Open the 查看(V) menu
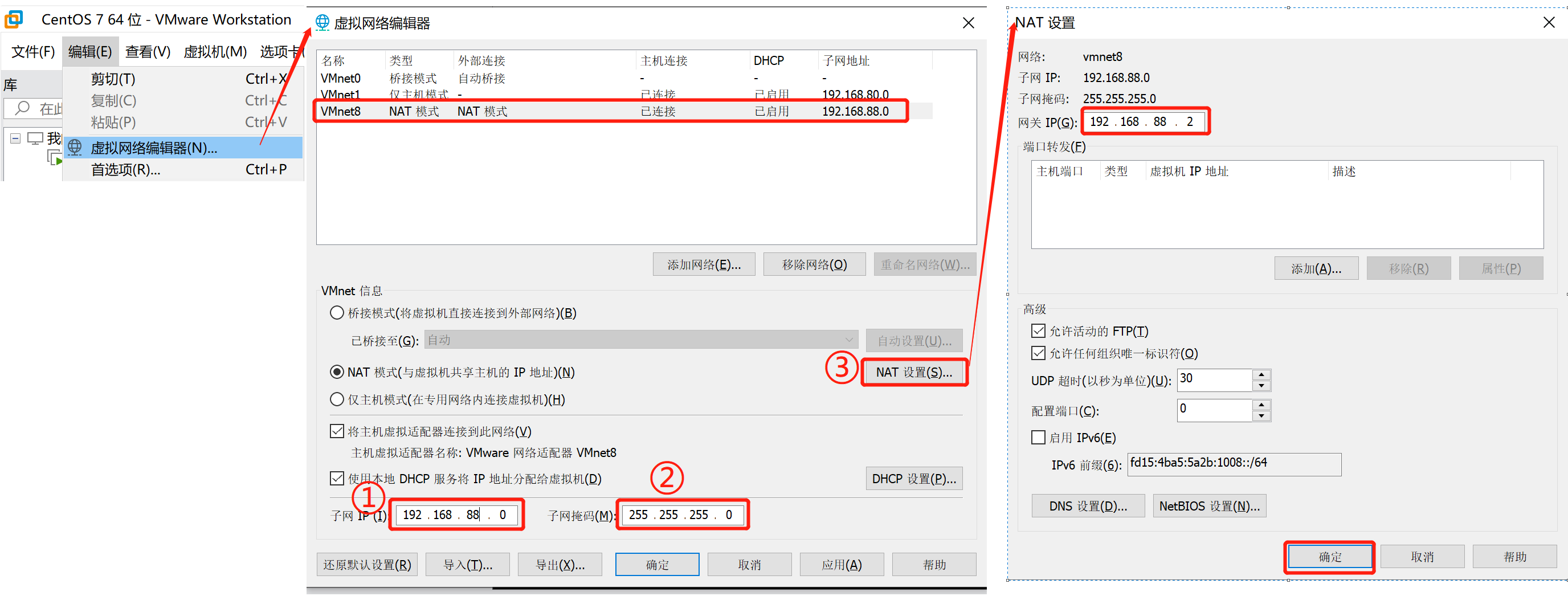The image size is (1568, 596). point(148,51)
